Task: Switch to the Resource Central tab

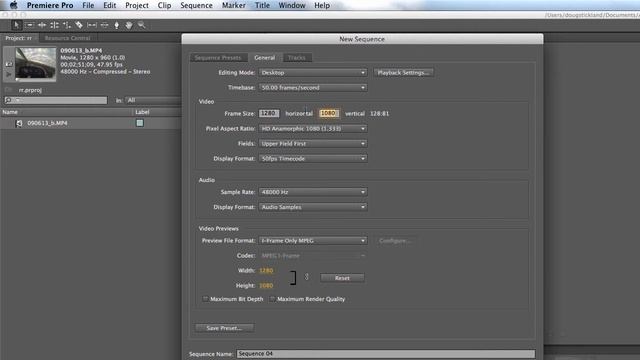Action: (67, 38)
